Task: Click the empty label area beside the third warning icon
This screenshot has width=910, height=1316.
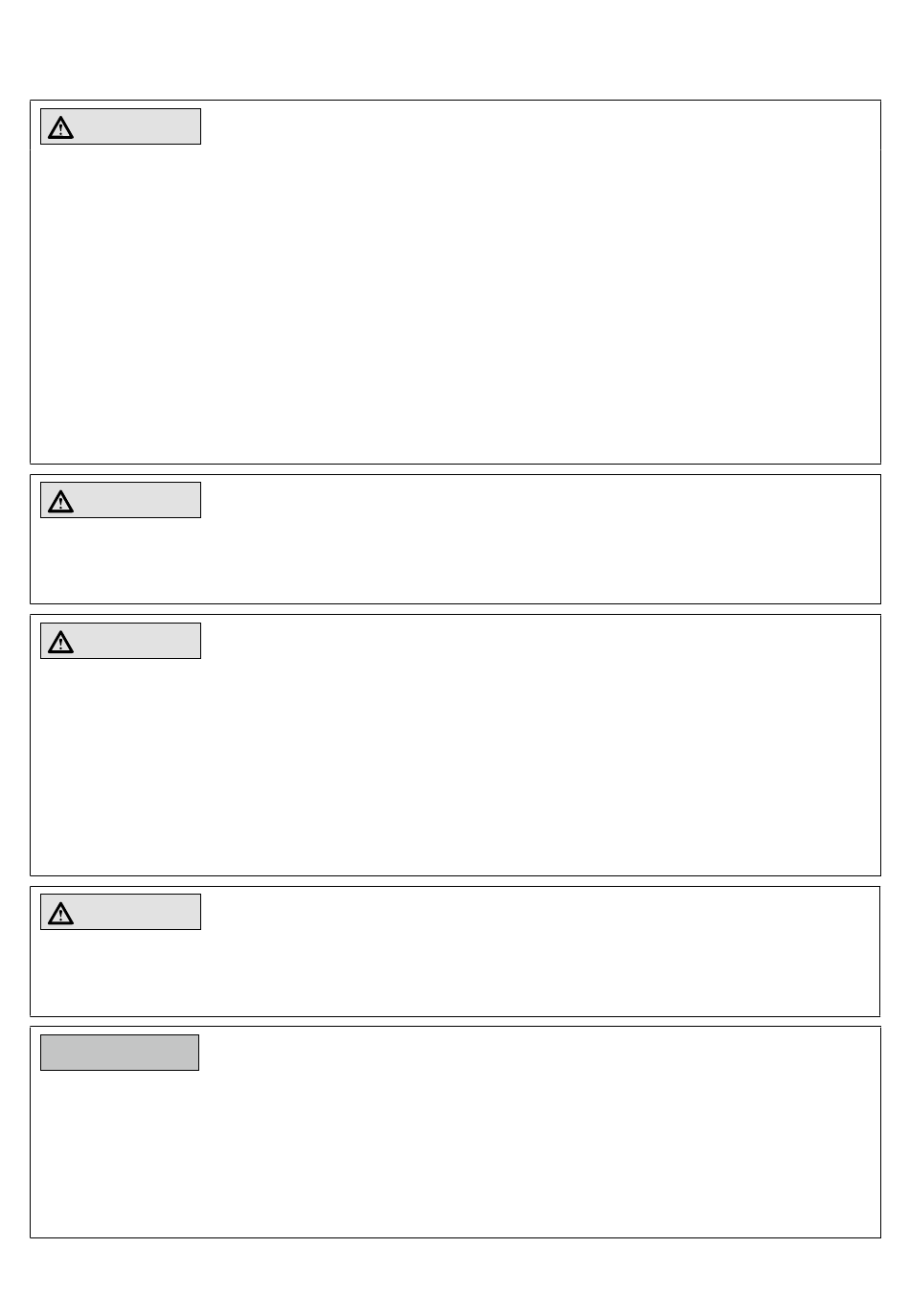Action: coord(136,641)
